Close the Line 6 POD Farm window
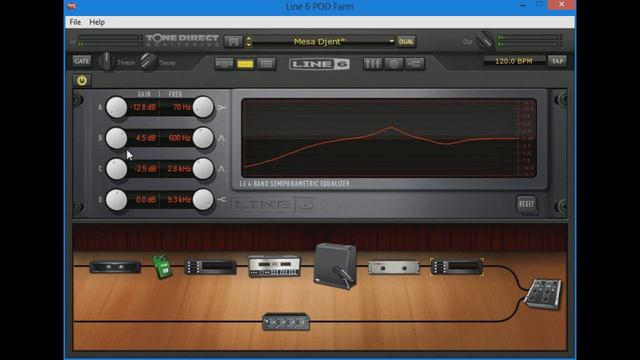 click(562, 4)
